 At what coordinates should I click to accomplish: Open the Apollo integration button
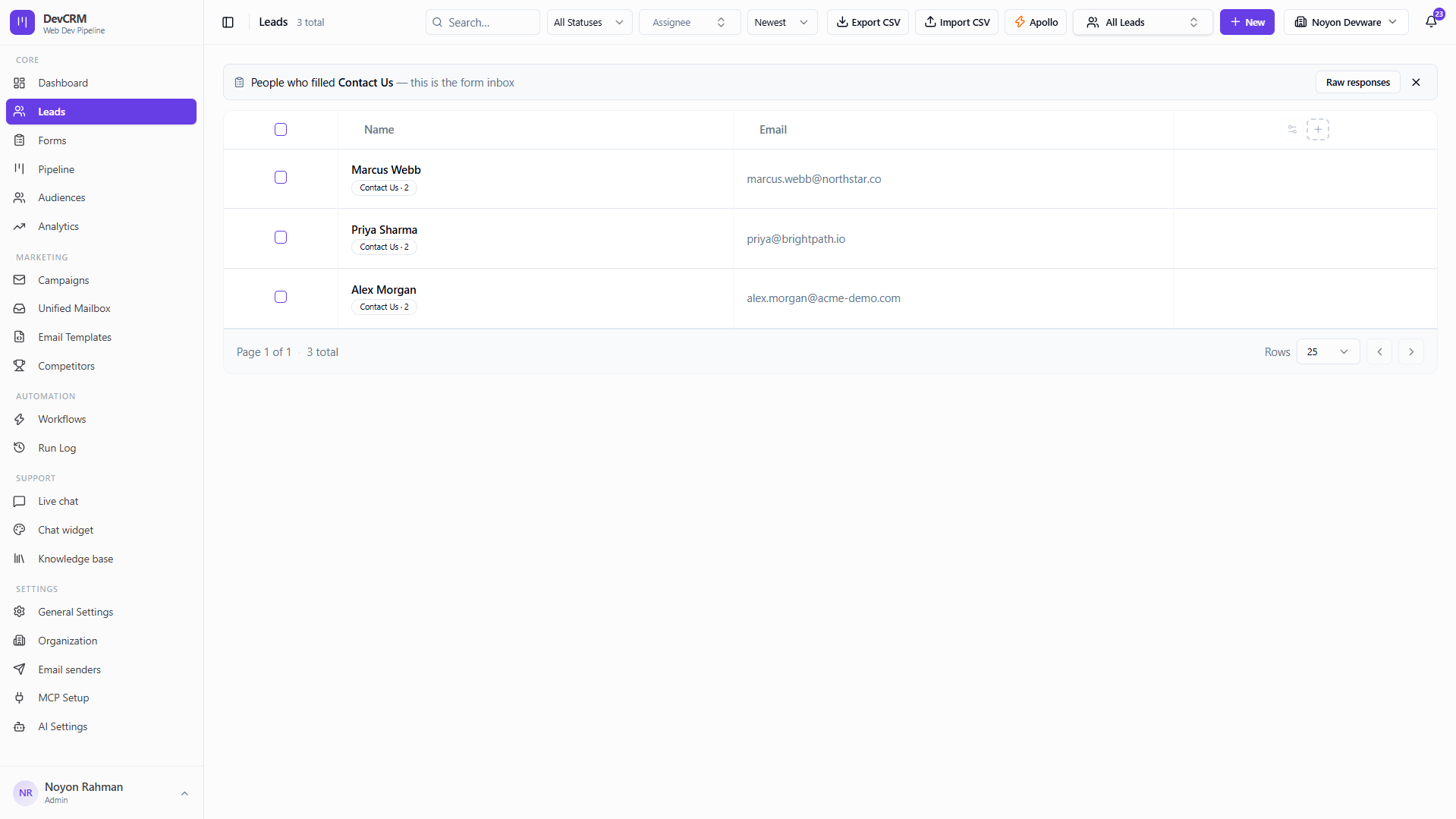(x=1036, y=22)
